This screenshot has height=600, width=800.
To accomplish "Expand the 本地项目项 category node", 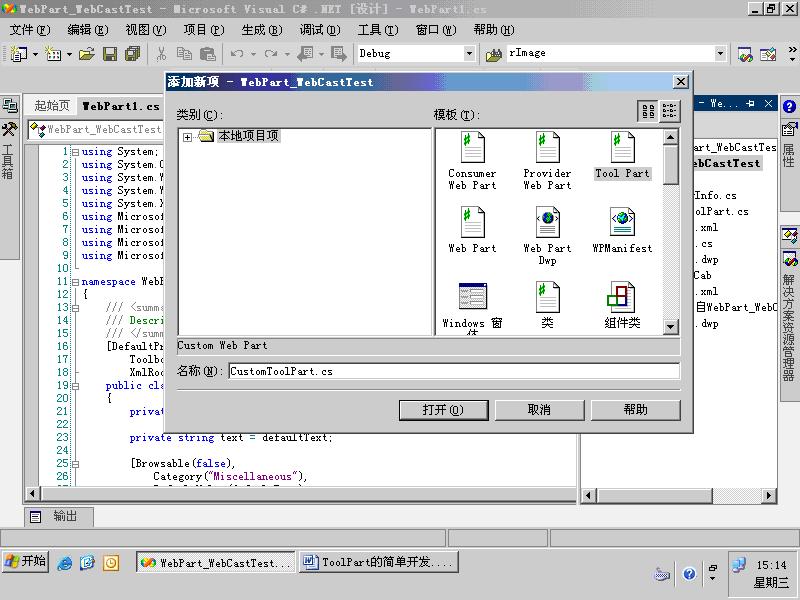I will click(187, 137).
